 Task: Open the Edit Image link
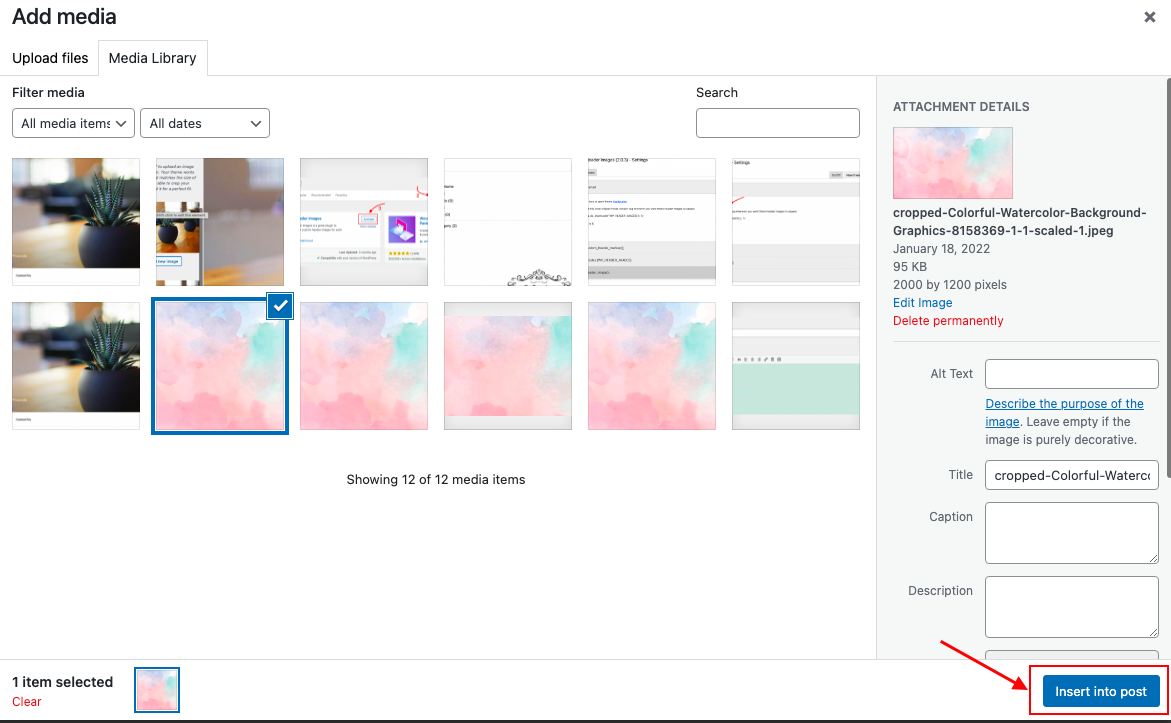922,302
